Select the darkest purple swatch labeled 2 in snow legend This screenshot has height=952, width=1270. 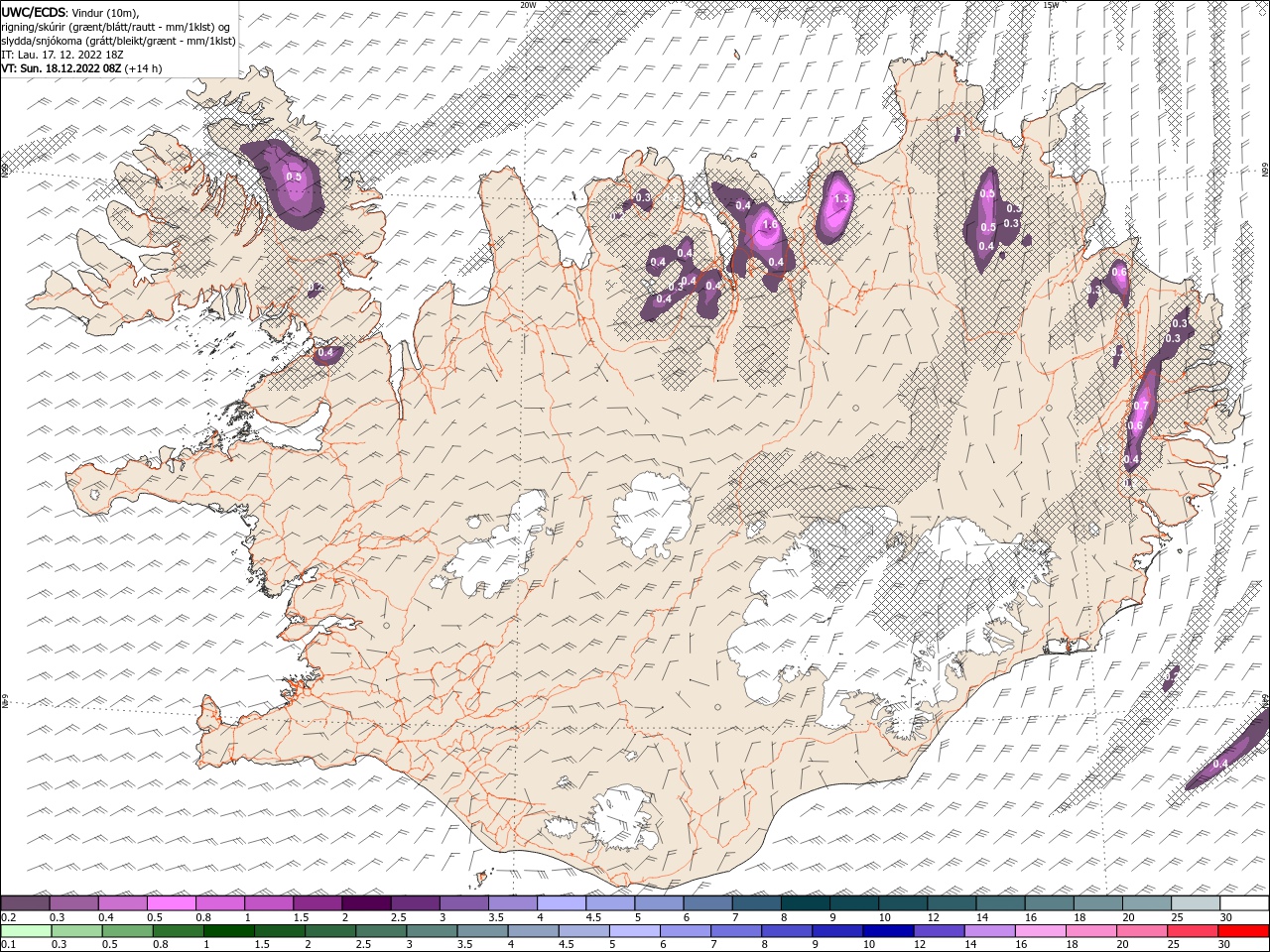[x=365, y=903]
